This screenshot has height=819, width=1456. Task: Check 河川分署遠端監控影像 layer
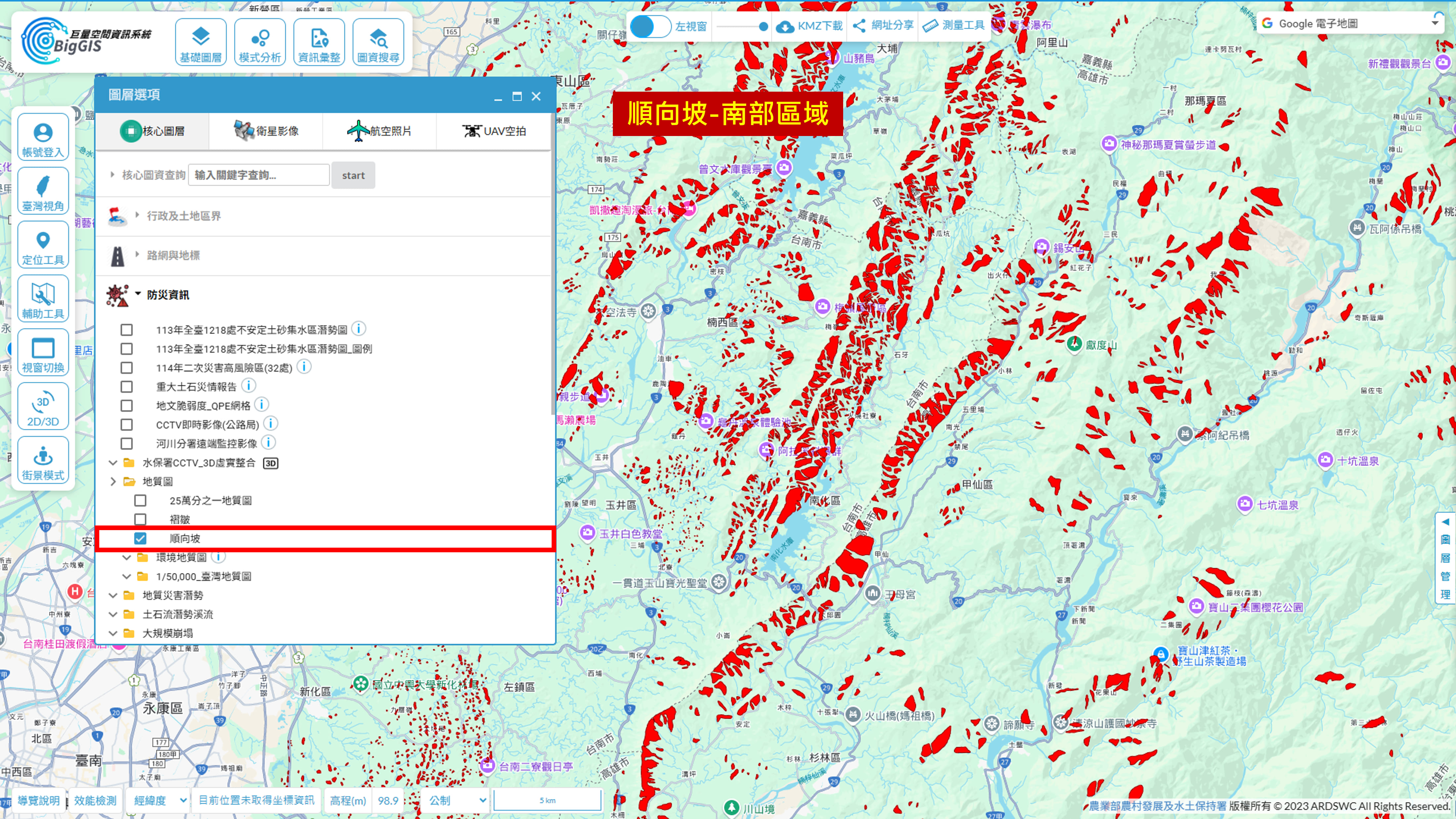point(127,444)
